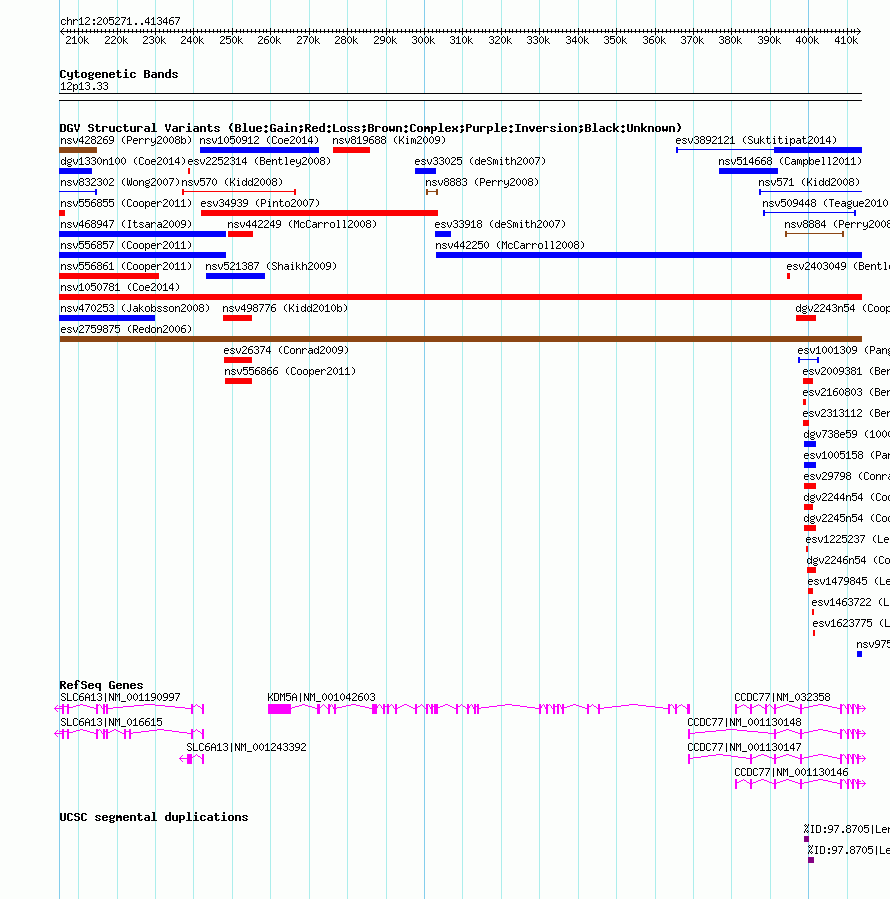This screenshot has width=890, height=899.
Task: Click the nsv556855 (Cooper2011) variant label
Action: pos(126,204)
